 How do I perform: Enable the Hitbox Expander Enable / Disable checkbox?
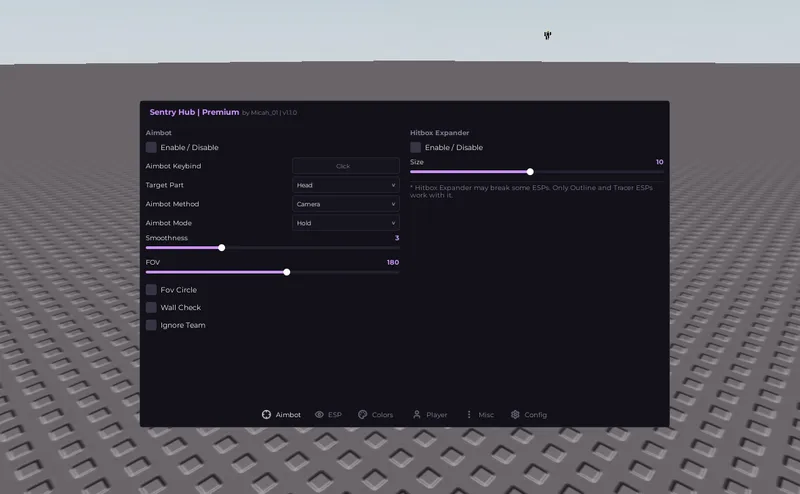click(x=415, y=147)
